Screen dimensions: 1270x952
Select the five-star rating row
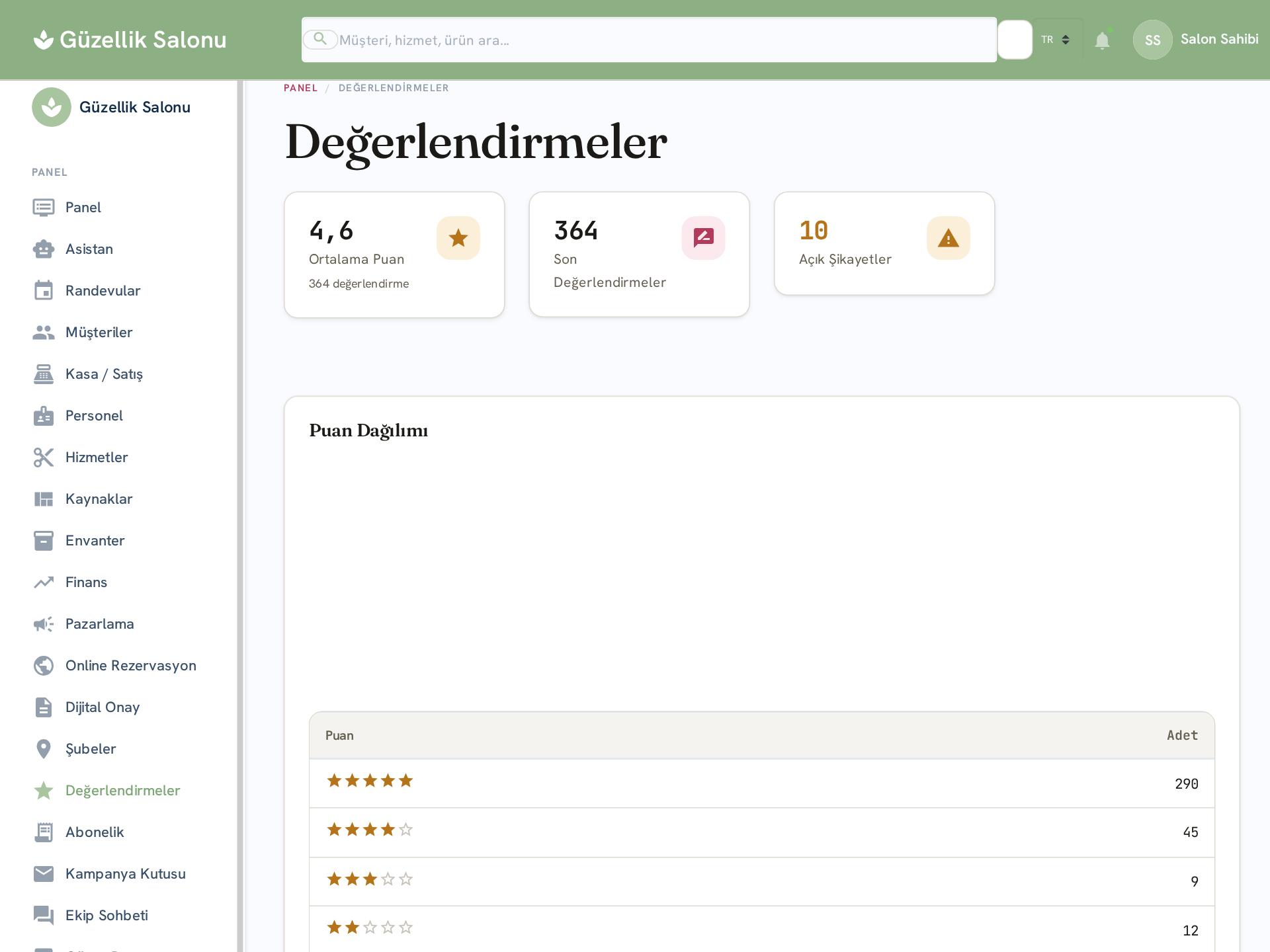click(x=762, y=783)
